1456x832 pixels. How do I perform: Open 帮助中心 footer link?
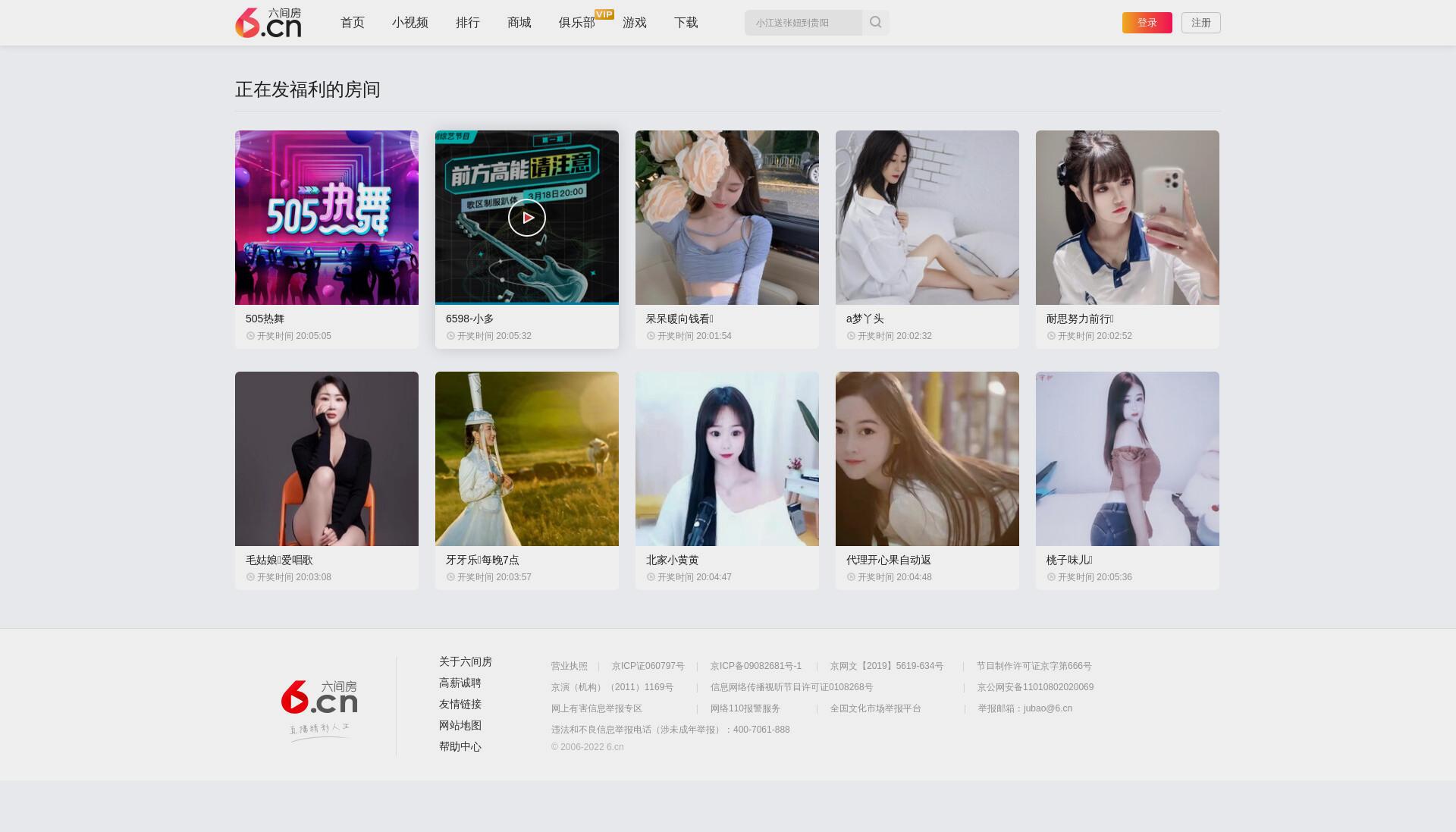coord(460,747)
